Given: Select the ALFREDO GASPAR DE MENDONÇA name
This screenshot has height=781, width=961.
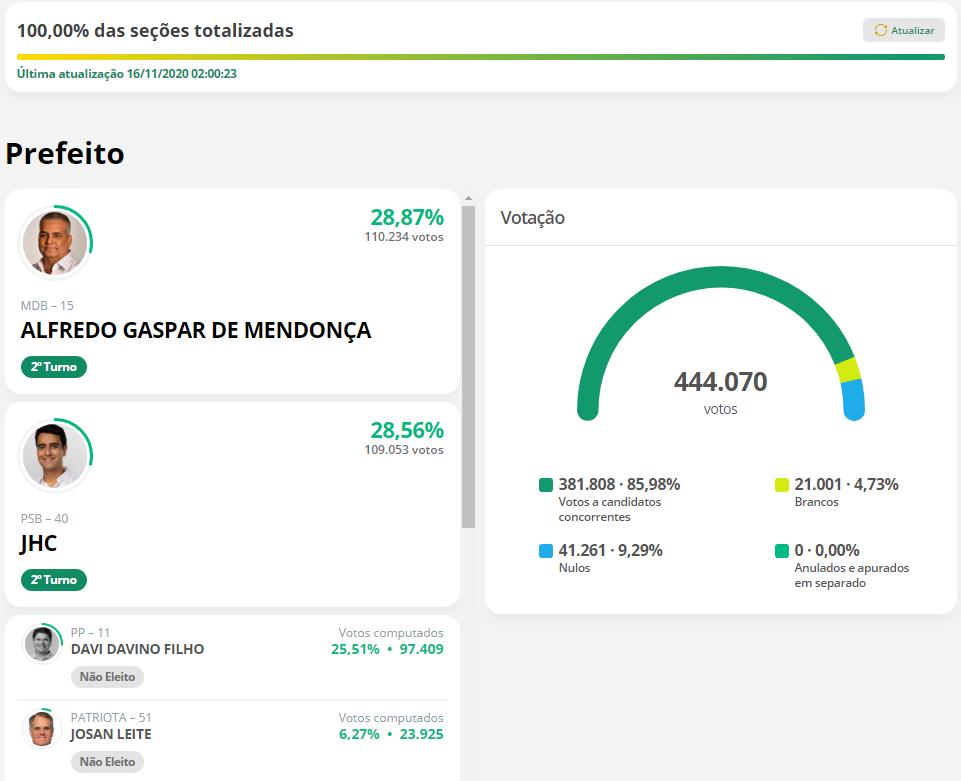Looking at the screenshot, I should (196, 331).
